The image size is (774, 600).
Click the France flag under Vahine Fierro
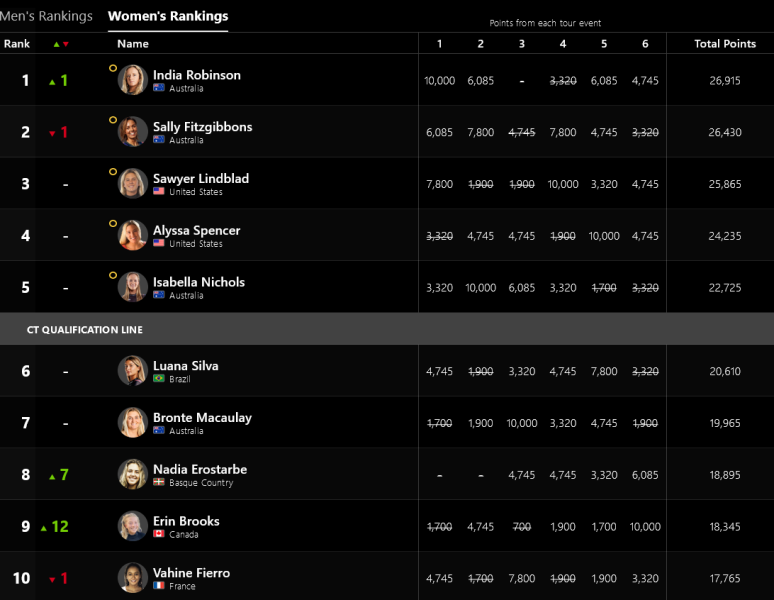[x=159, y=586]
